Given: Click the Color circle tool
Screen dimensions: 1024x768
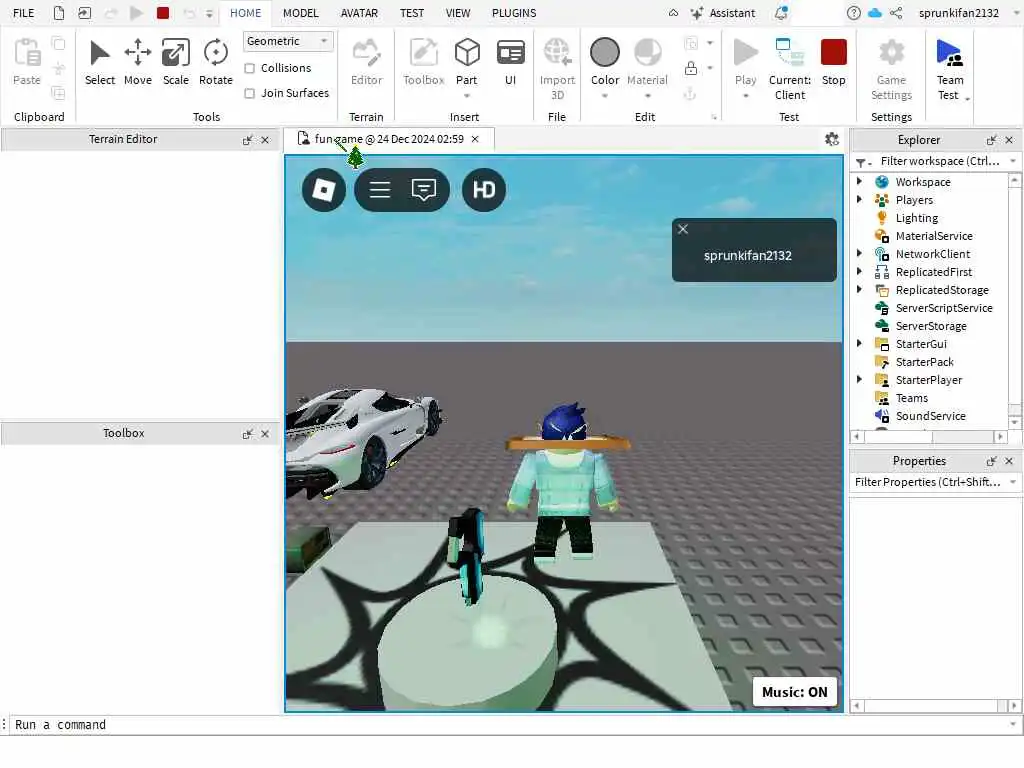Looking at the screenshot, I should (605, 52).
